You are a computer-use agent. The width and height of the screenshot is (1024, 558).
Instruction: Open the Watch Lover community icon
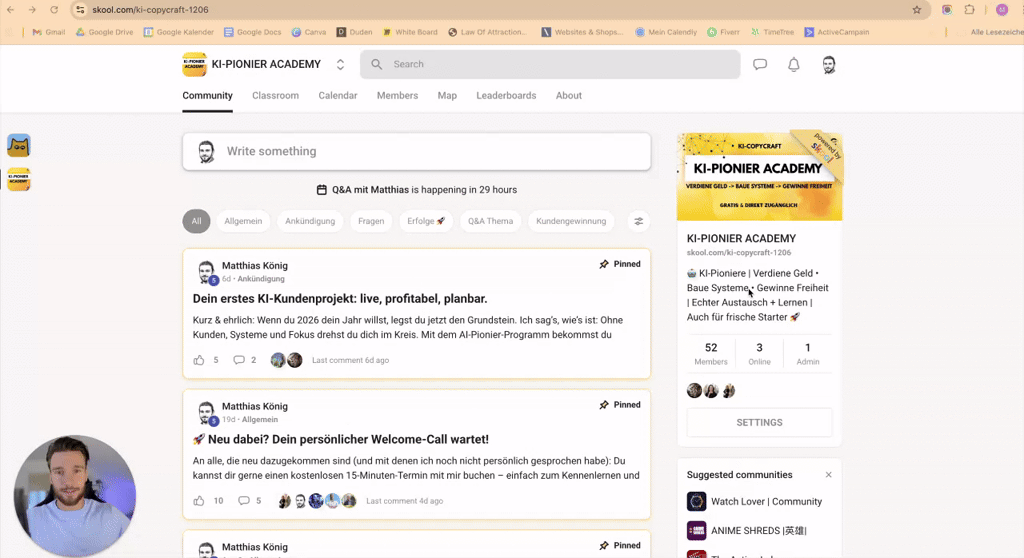coord(696,501)
